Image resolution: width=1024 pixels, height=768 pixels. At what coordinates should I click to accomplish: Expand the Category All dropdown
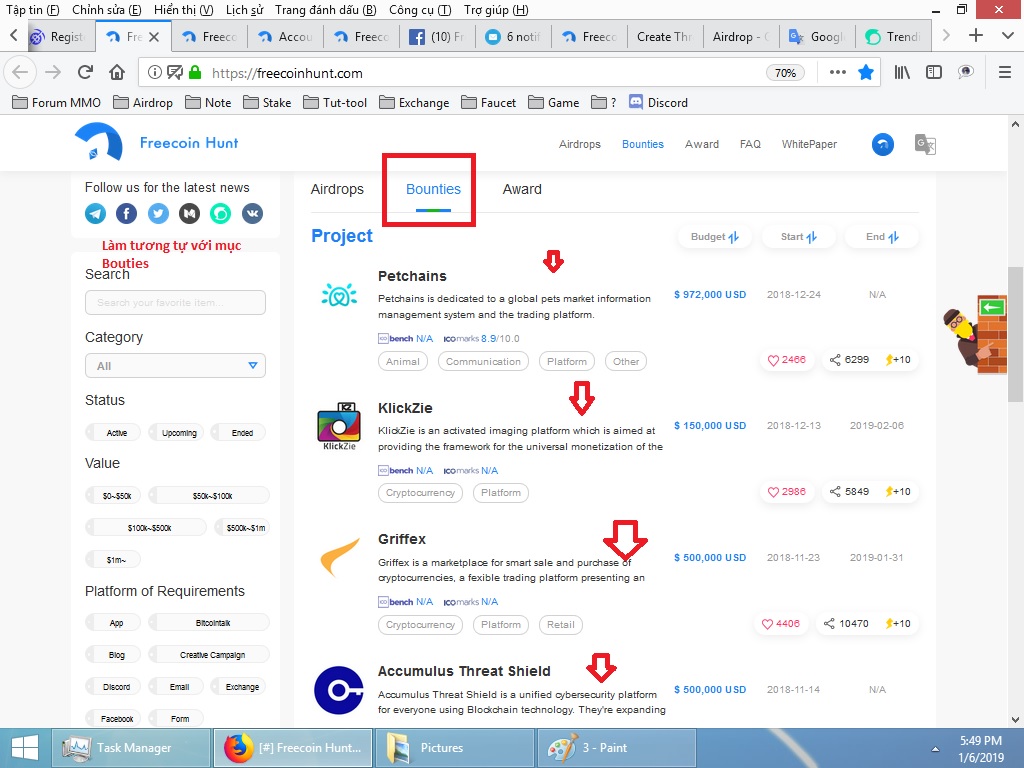click(x=175, y=366)
